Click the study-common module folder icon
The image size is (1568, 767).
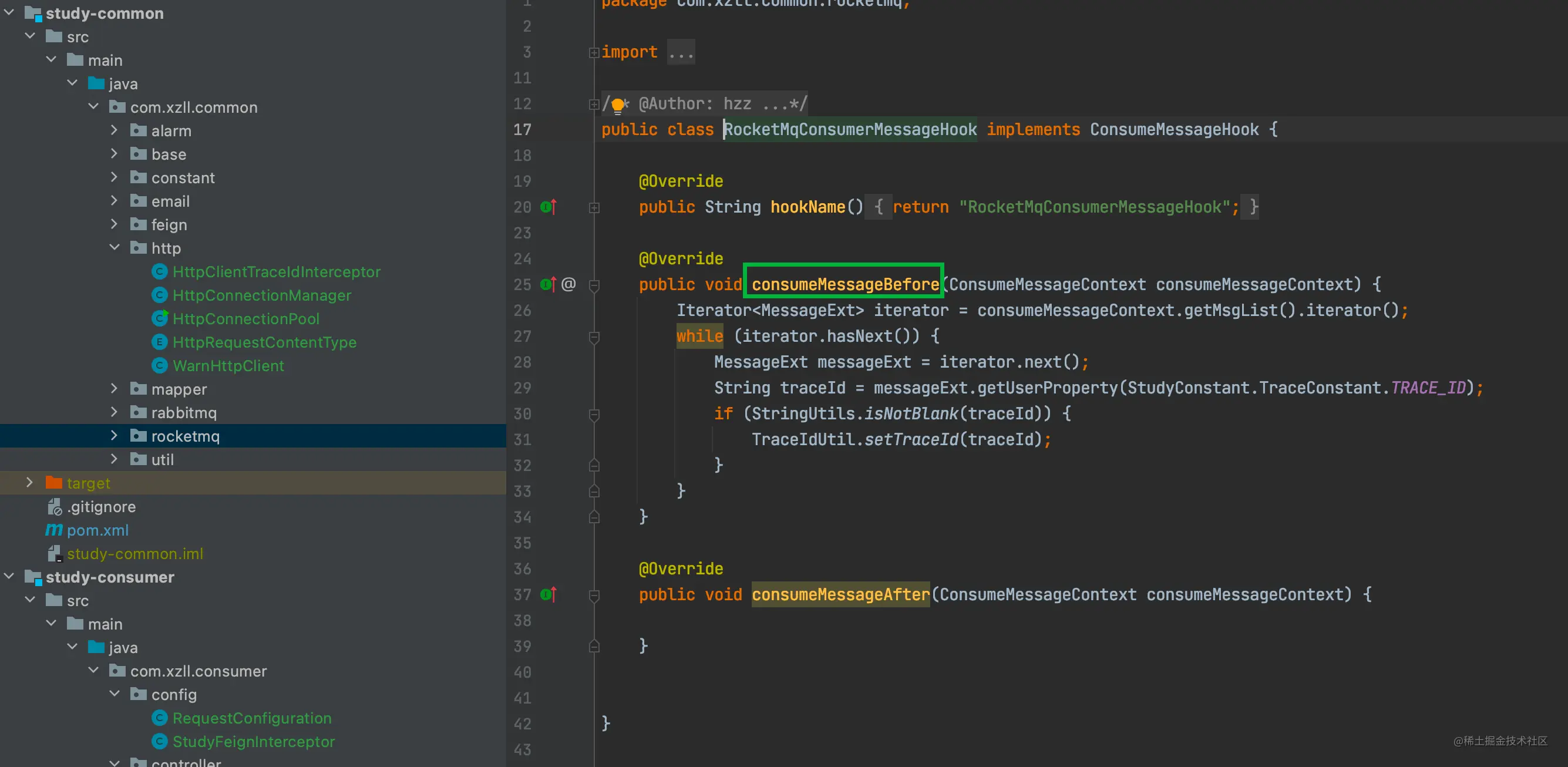[x=33, y=14]
